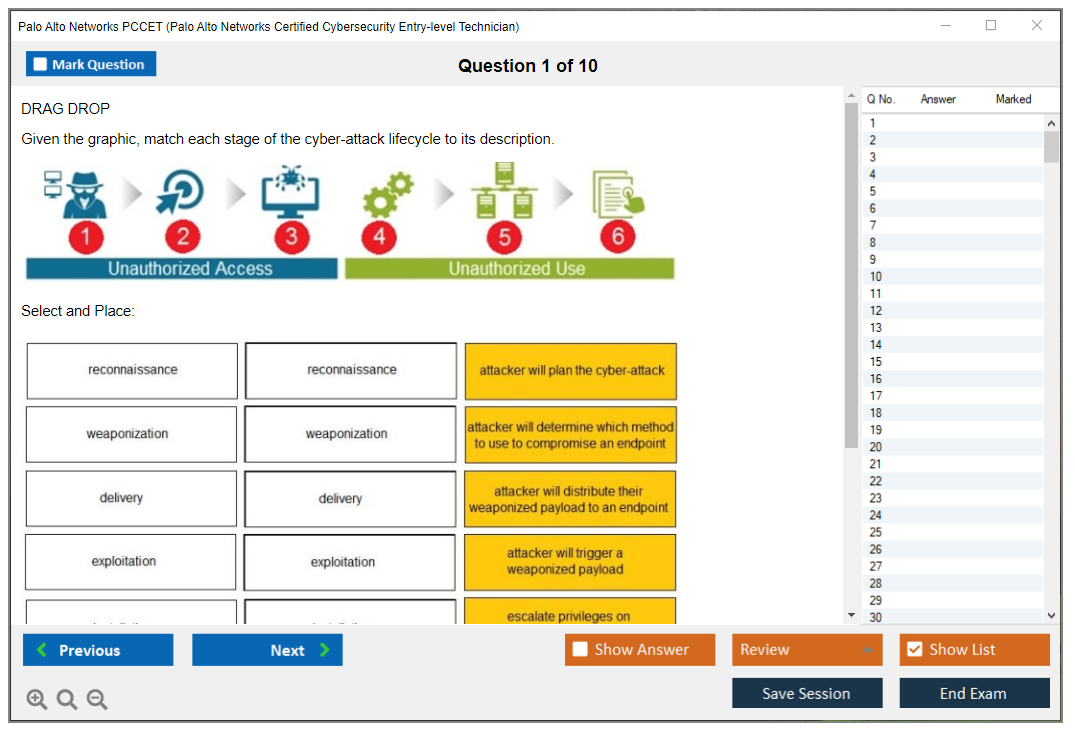Click the documents icon for stage 6
Image resolution: width=1075 pixels, height=735 pixels.
(x=617, y=194)
